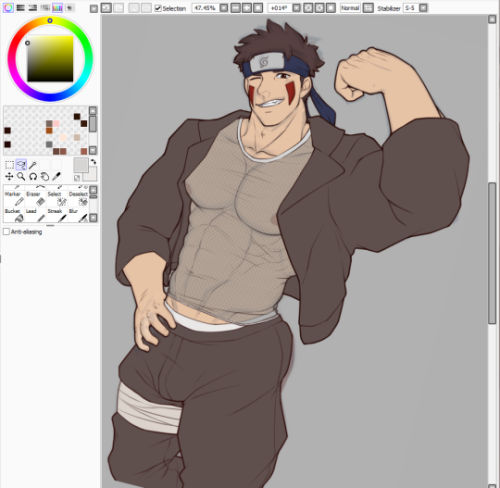Image resolution: width=500 pixels, height=488 pixels.
Task: Click the yellow hue marker on the color wheel
Action: (50, 21)
